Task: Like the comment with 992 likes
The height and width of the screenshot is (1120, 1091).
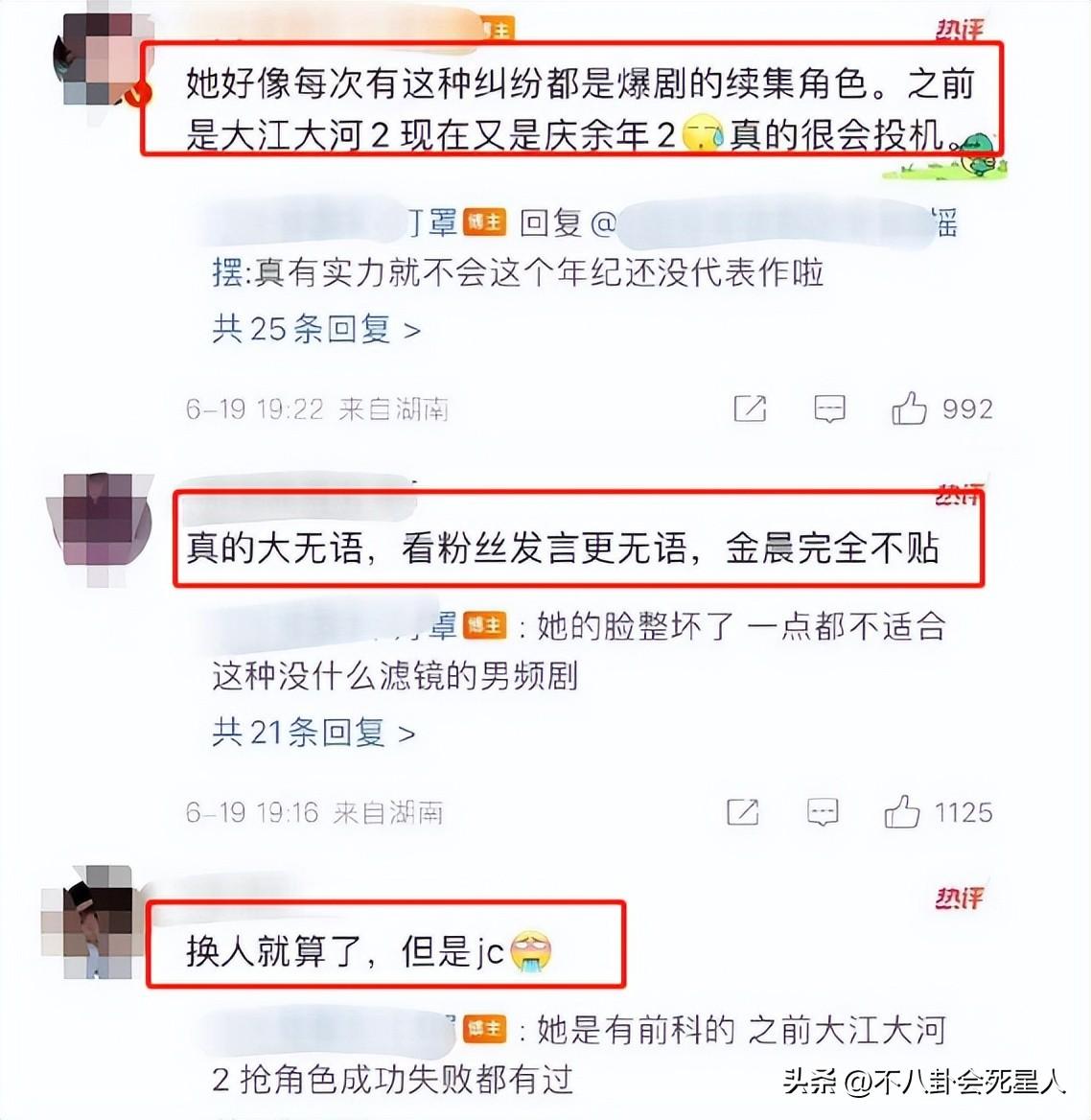Action: click(x=909, y=408)
